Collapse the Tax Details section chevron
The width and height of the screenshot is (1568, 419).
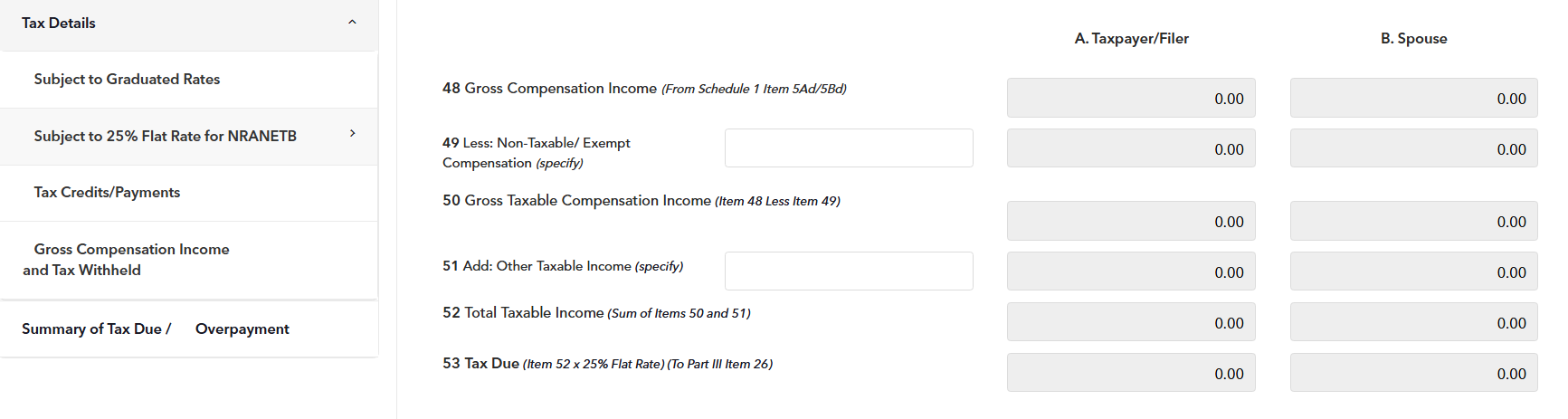coord(352,23)
